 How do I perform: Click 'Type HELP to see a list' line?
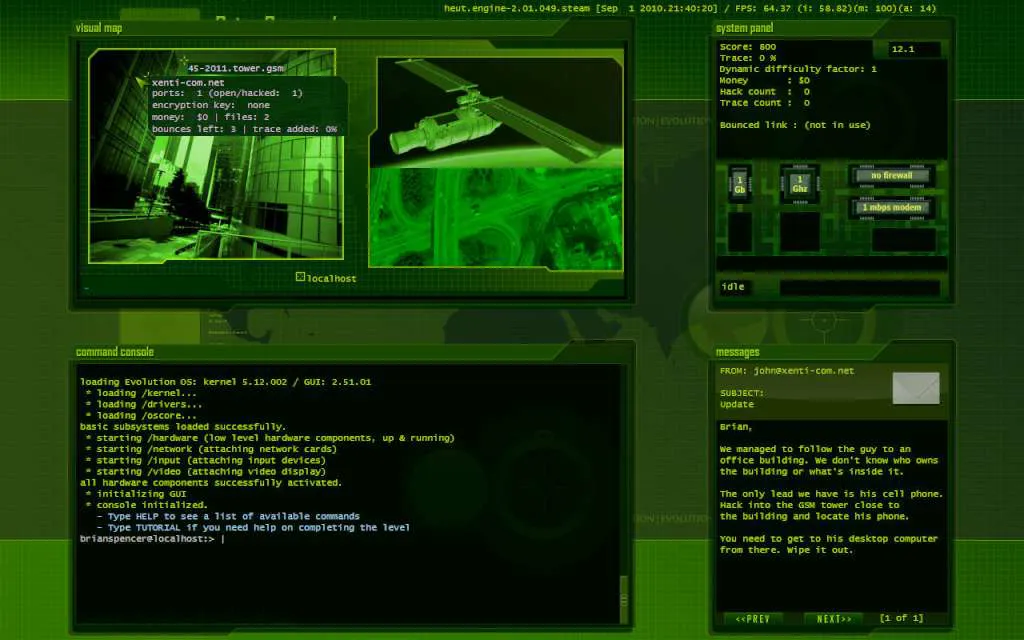pos(228,517)
